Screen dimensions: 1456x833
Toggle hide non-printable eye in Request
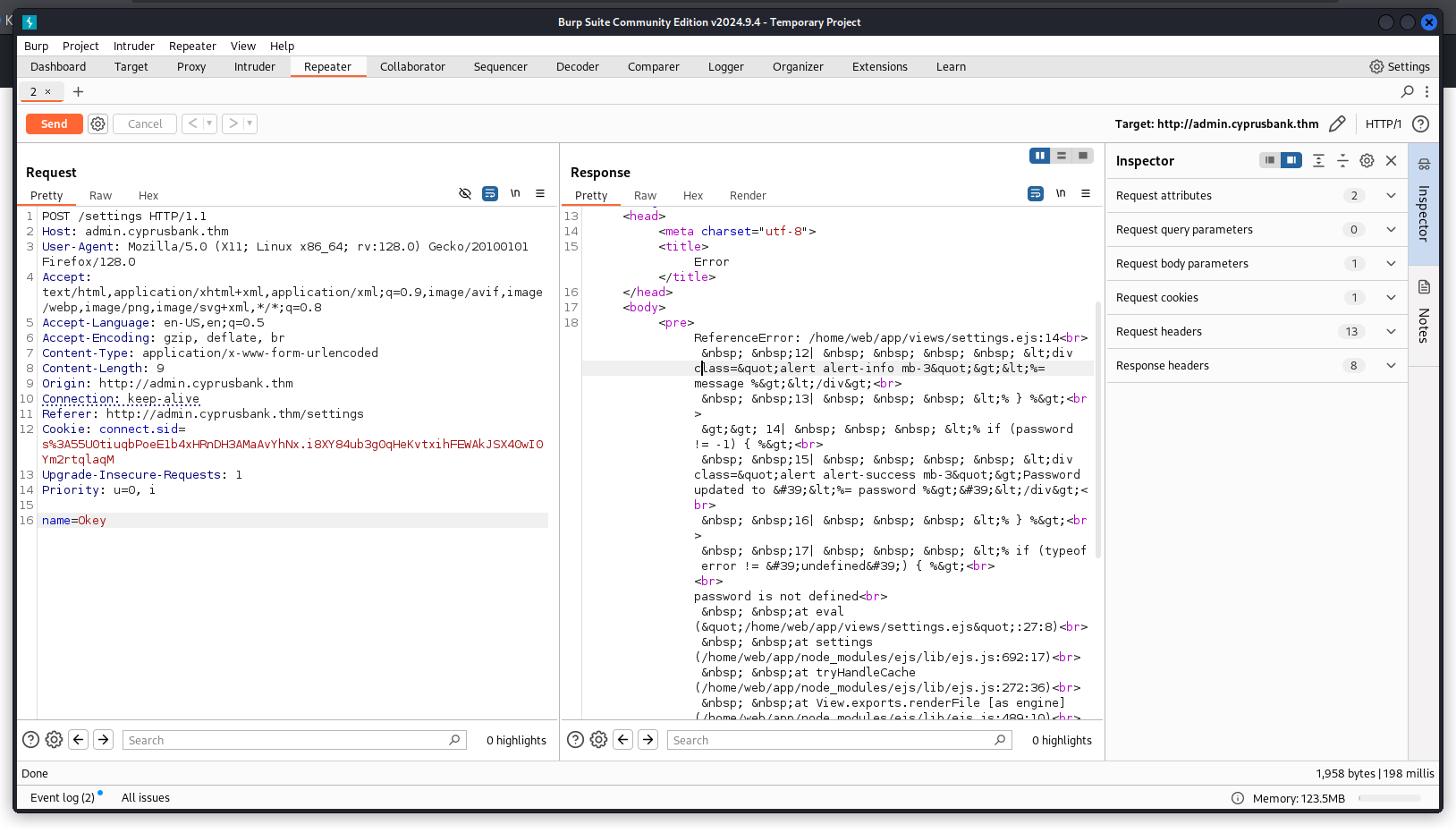pyautogui.click(x=465, y=193)
